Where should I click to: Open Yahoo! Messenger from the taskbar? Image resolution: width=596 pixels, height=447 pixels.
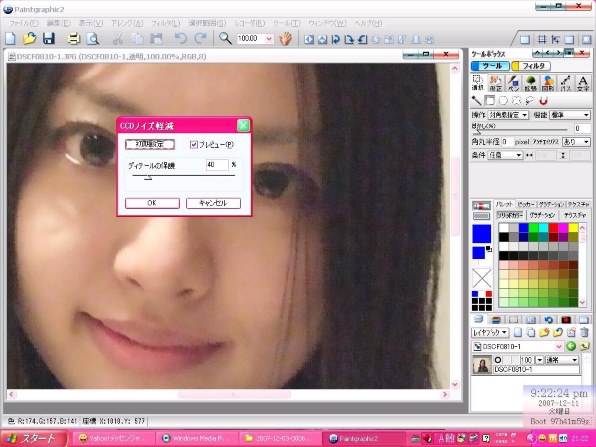(x=113, y=438)
